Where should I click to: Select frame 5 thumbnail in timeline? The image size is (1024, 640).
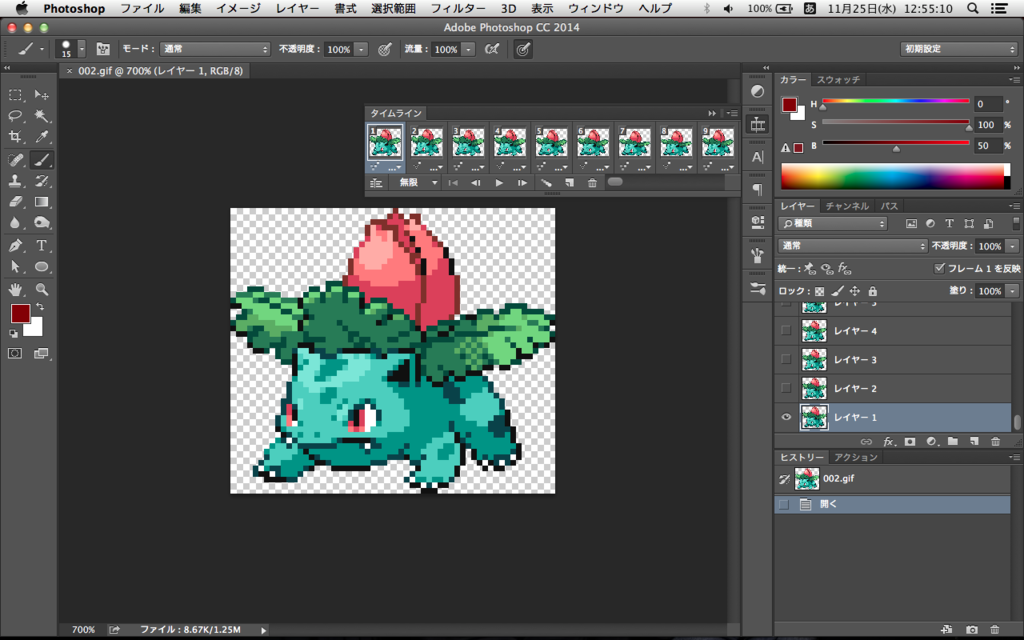(x=550, y=143)
